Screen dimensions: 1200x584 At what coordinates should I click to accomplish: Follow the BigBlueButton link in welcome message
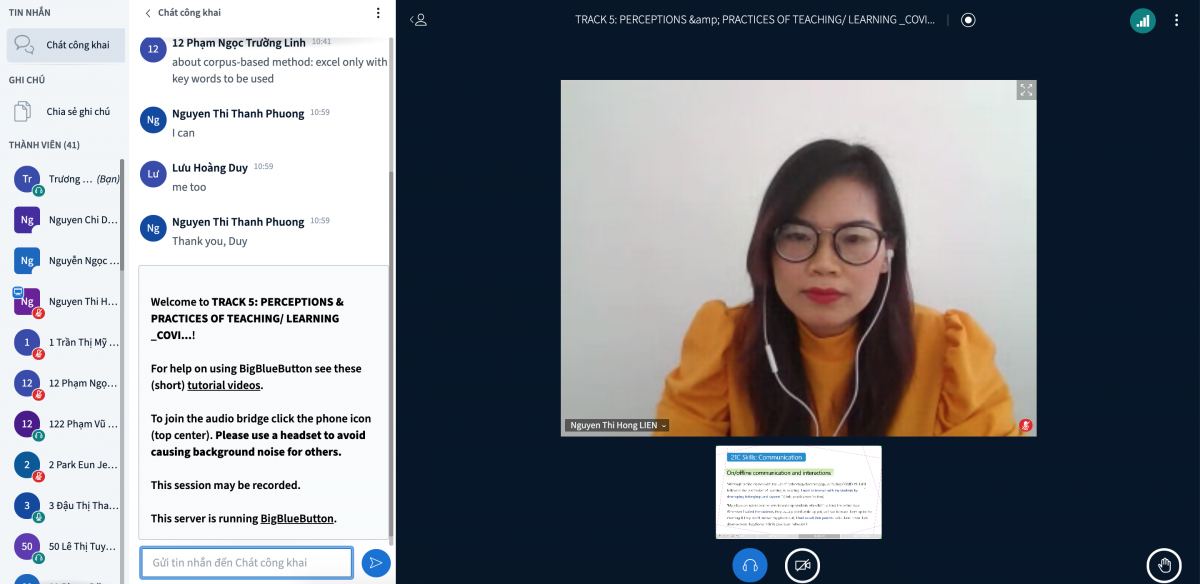pos(297,518)
